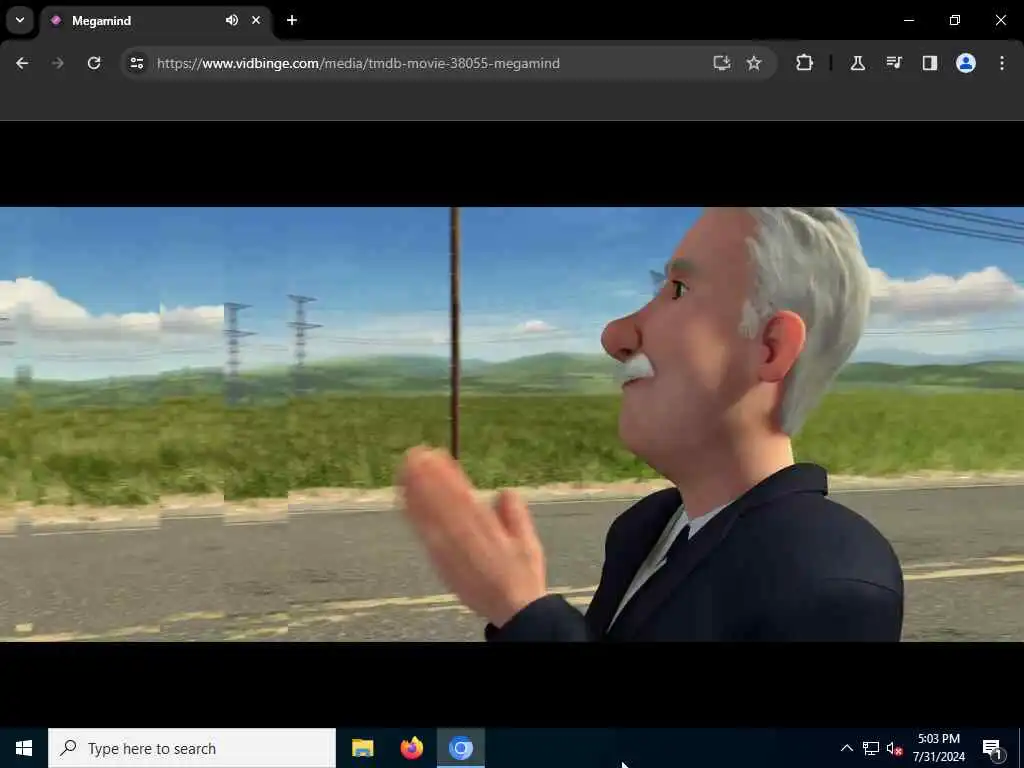Launch Firefox from the taskbar
The width and height of the screenshot is (1024, 768).
411,748
